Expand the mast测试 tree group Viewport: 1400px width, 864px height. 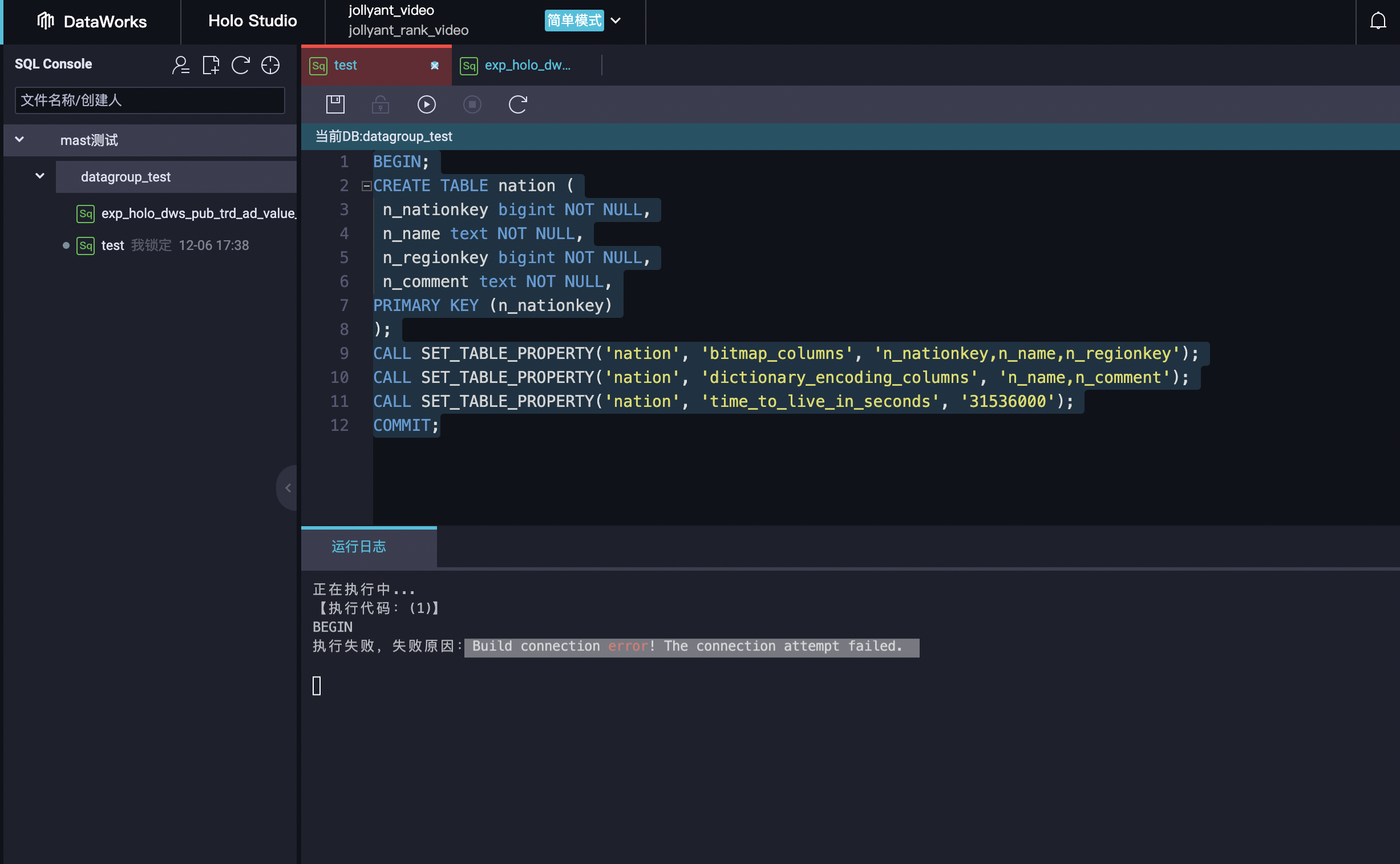click(20, 139)
